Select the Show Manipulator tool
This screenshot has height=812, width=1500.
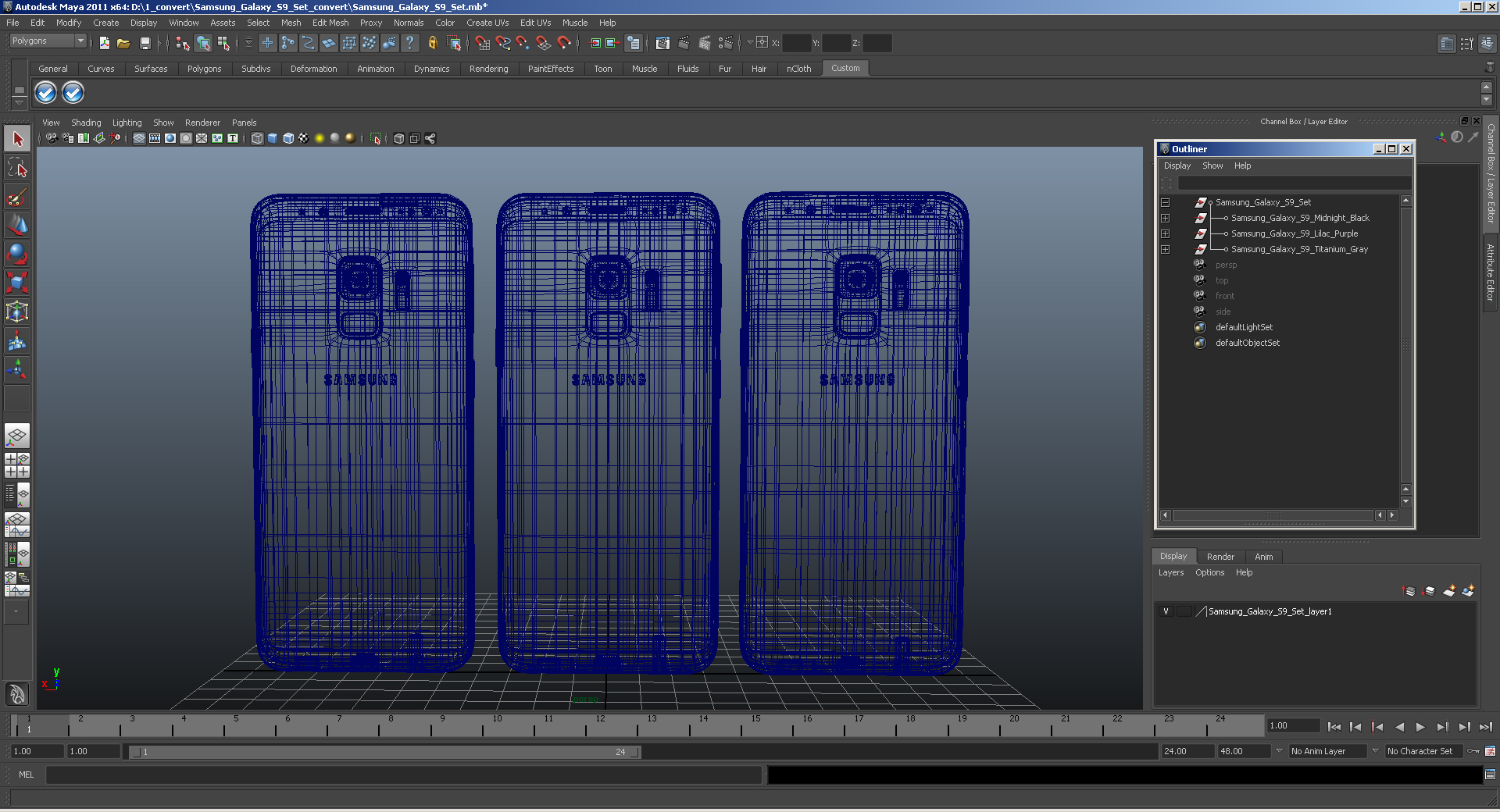[x=17, y=369]
